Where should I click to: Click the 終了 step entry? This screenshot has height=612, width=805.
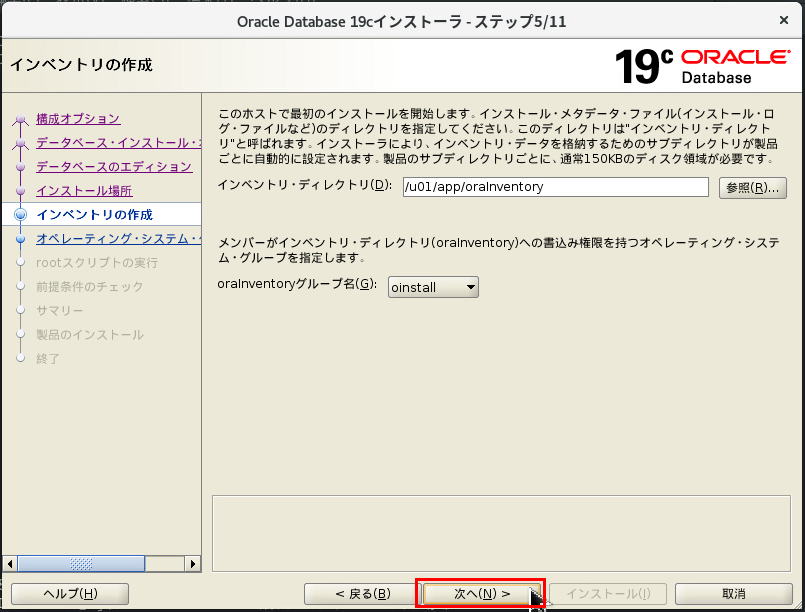click(x=48, y=358)
